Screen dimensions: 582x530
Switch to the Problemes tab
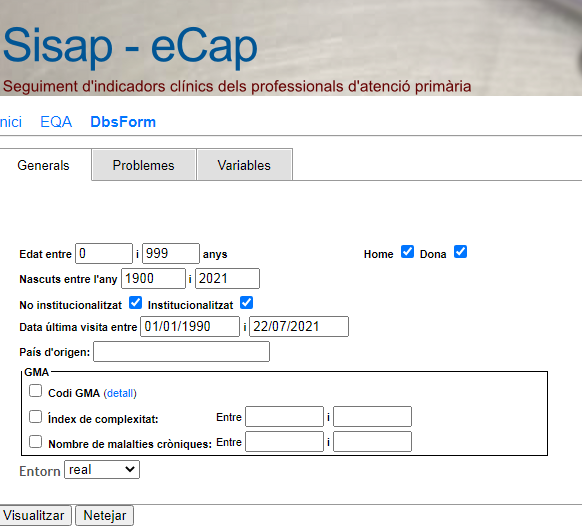(x=144, y=165)
